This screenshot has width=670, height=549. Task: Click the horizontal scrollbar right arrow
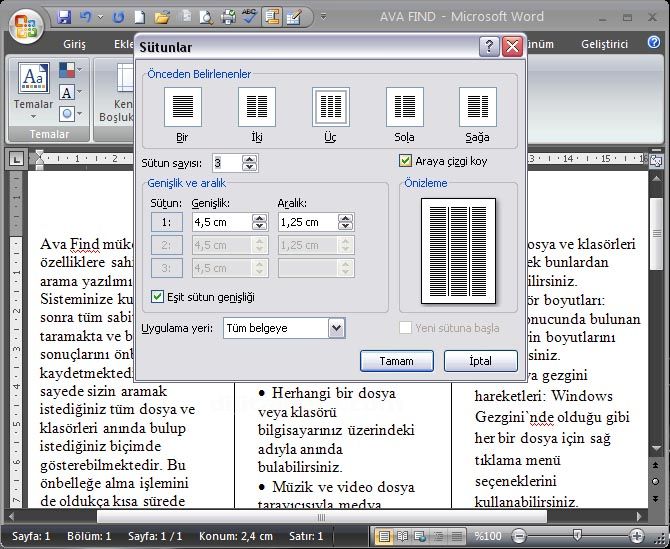[x=638, y=517]
